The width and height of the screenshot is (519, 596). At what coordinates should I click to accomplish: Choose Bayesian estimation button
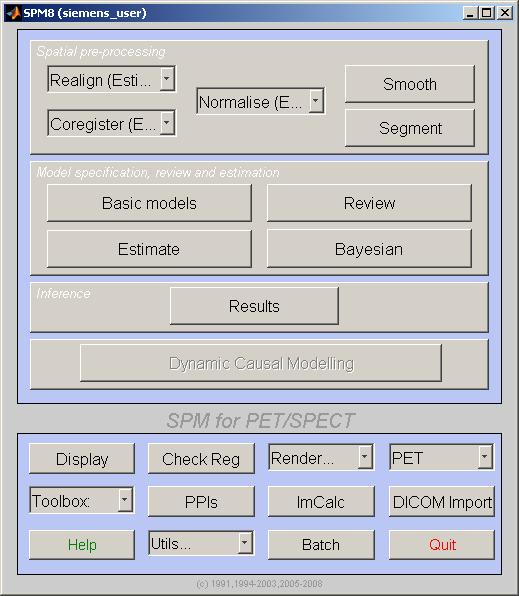coord(369,249)
